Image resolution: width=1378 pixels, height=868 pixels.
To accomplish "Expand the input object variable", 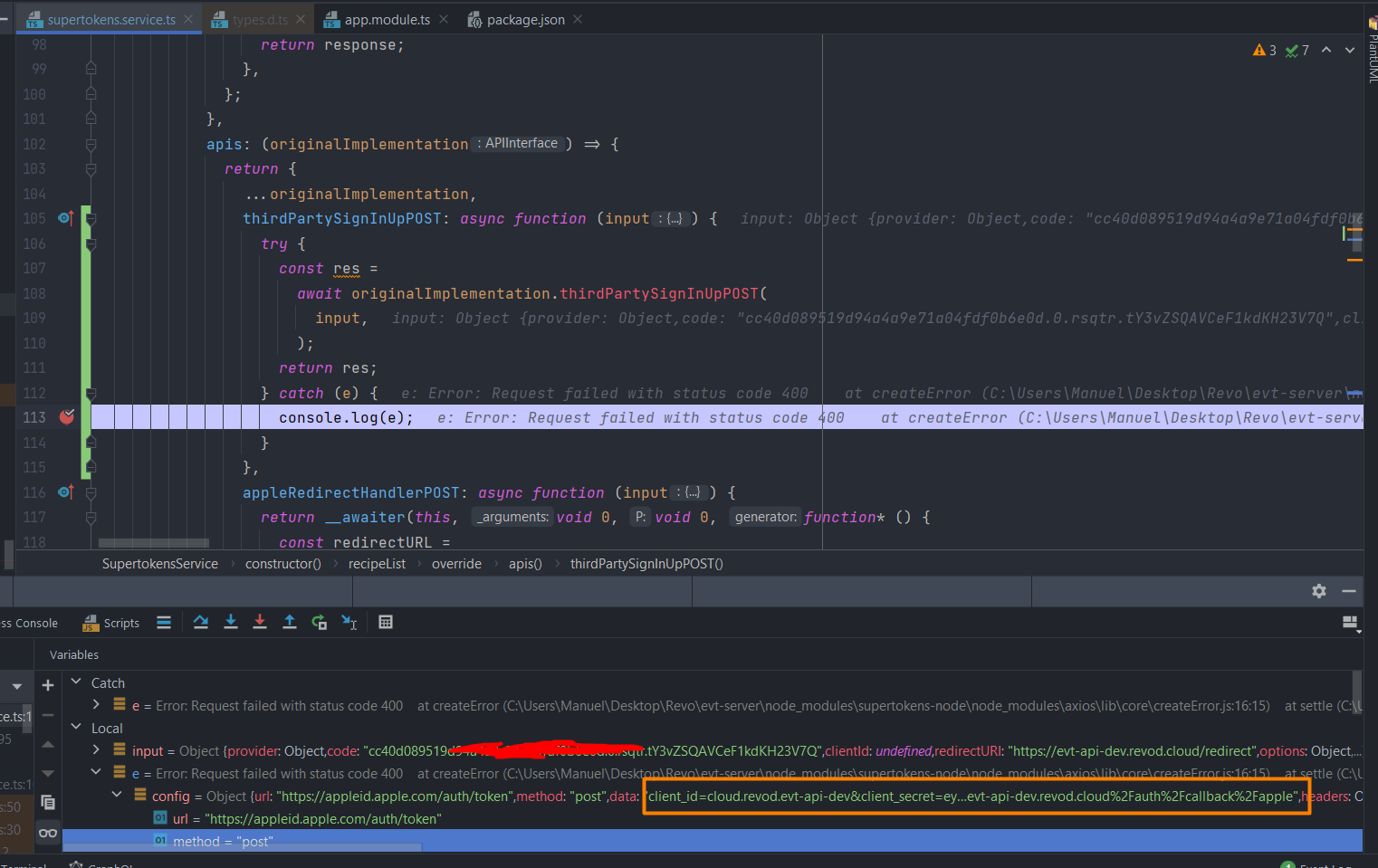I will point(96,749).
